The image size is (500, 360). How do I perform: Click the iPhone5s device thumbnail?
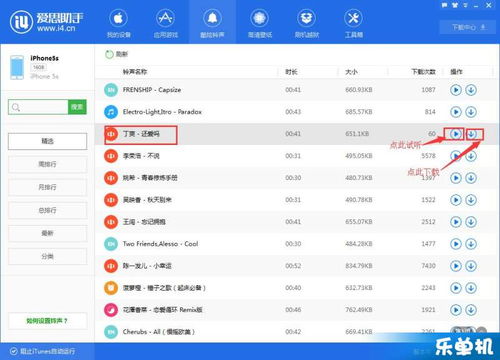pyautogui.click(x=17, y=67)
